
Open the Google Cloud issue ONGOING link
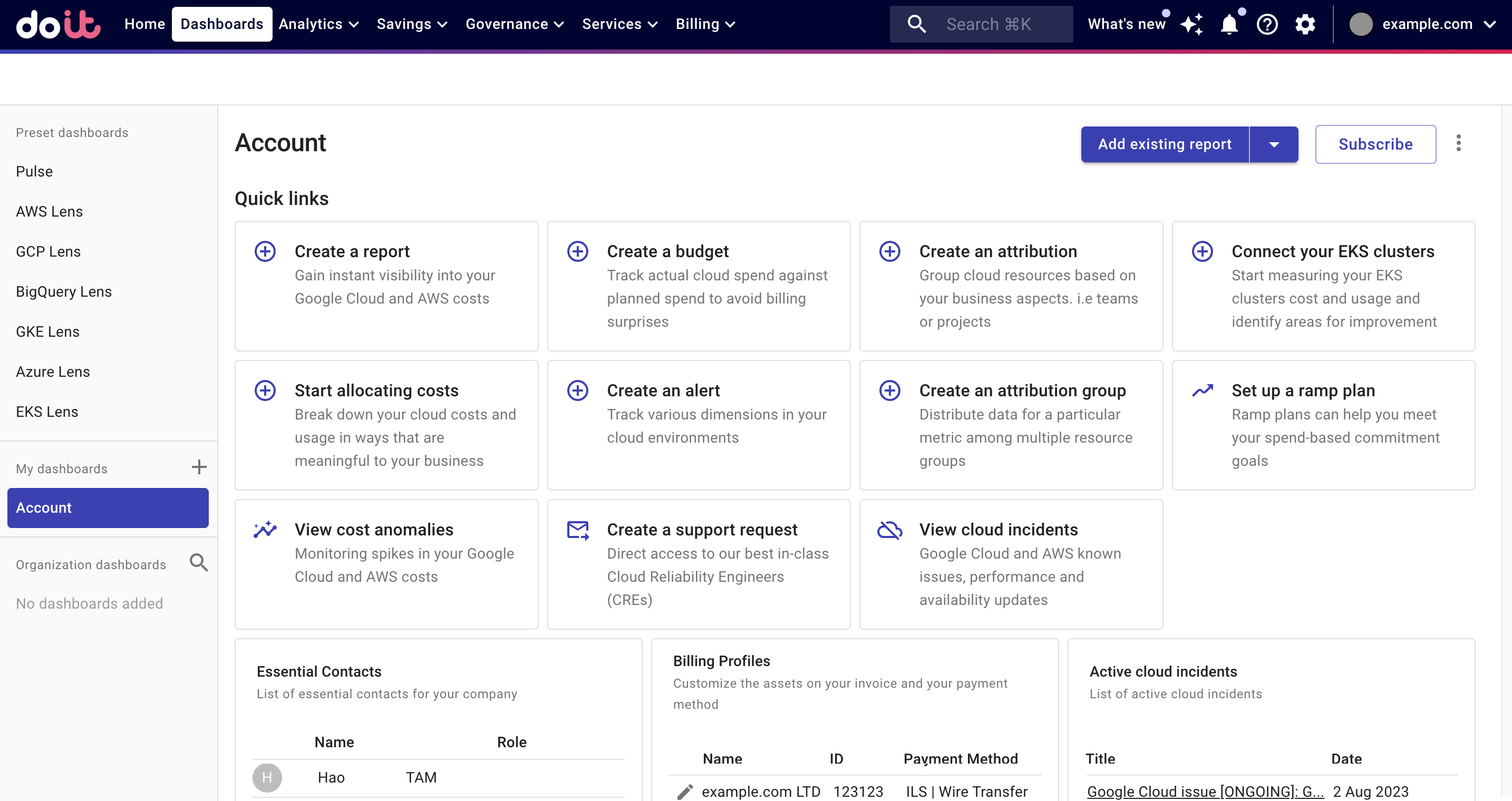click(x=1205, y=792)
